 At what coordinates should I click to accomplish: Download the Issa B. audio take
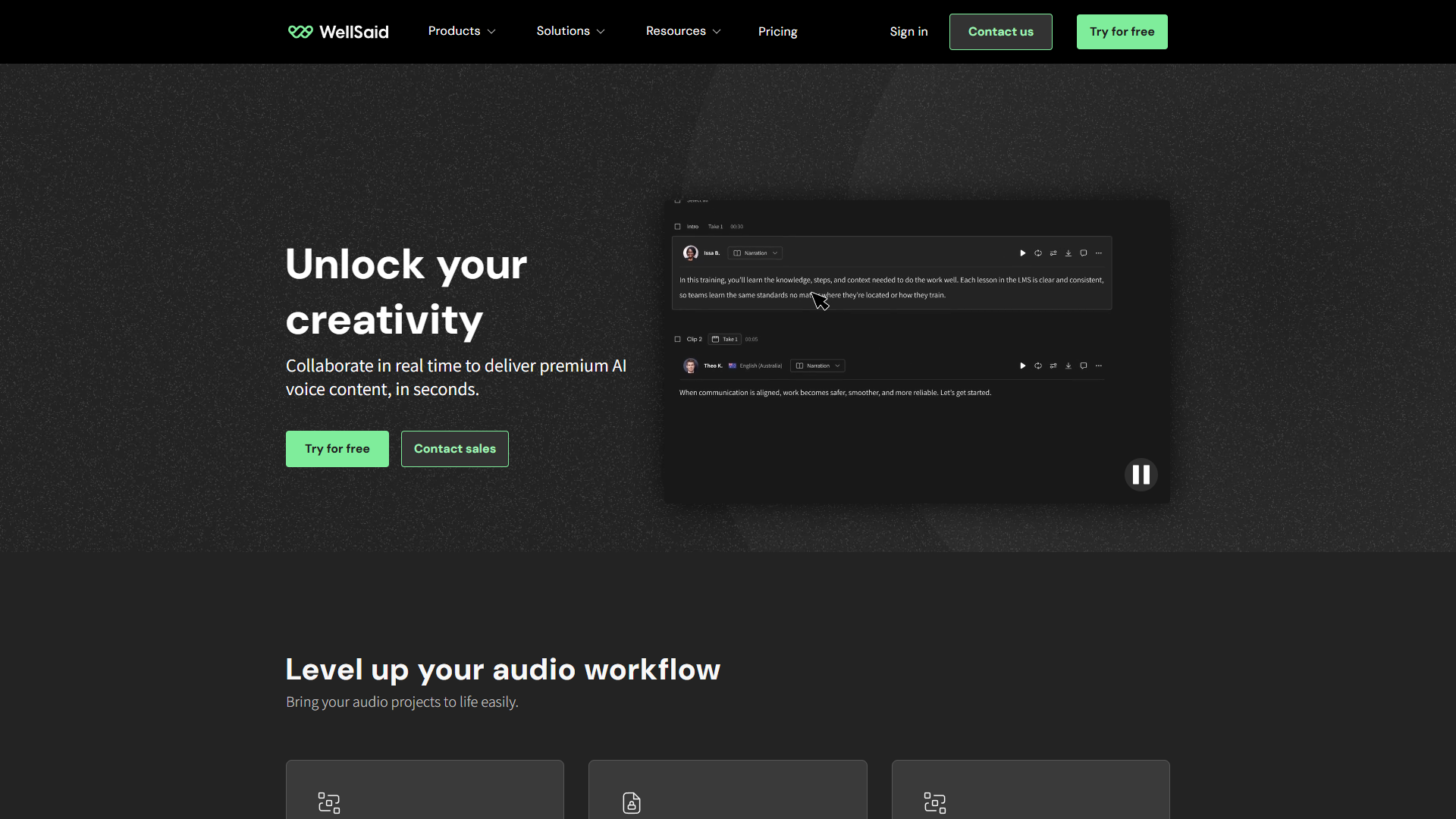point(1068,253)
